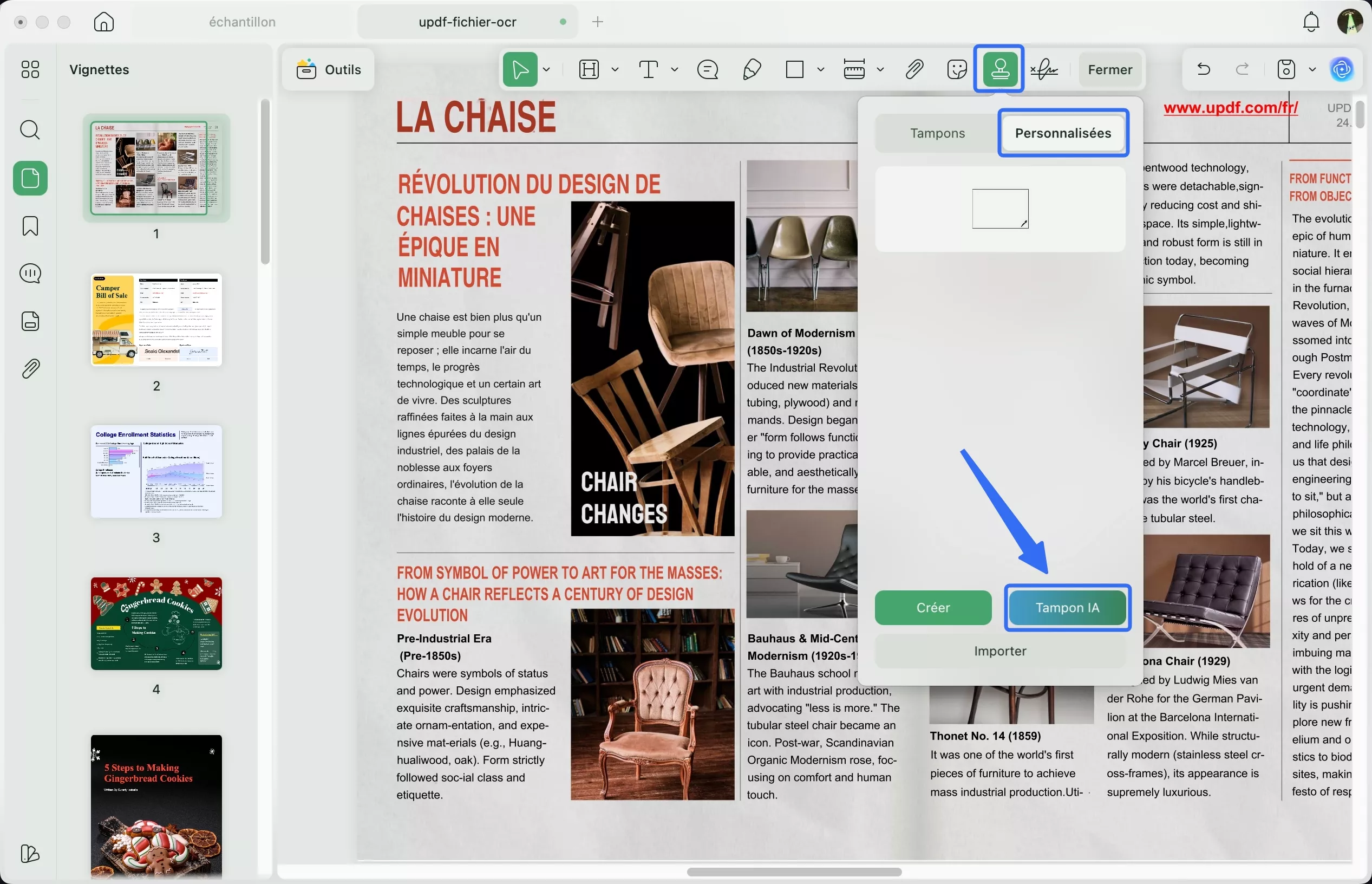Switch to the échantillon document tab
The width and height of the screenshot is (1372, 884).
(x=242, y=22)
